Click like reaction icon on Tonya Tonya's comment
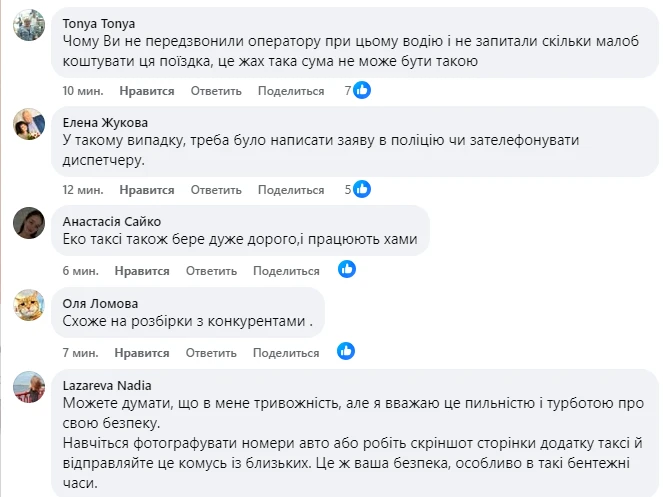663x497 pixels. coord(362,90)
